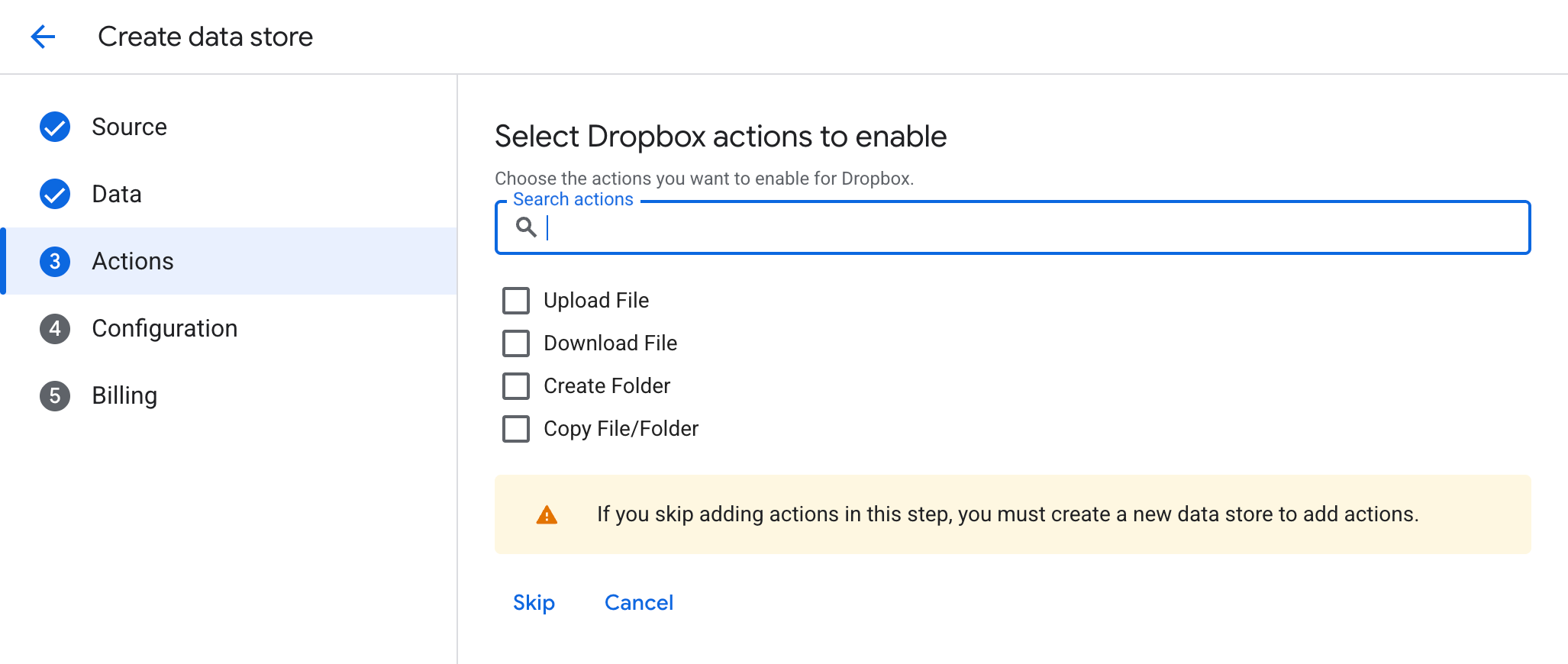Click the orange warning triangle icon
The width and height of the screenshot is (1568, 664).
(x=547, y=515)
